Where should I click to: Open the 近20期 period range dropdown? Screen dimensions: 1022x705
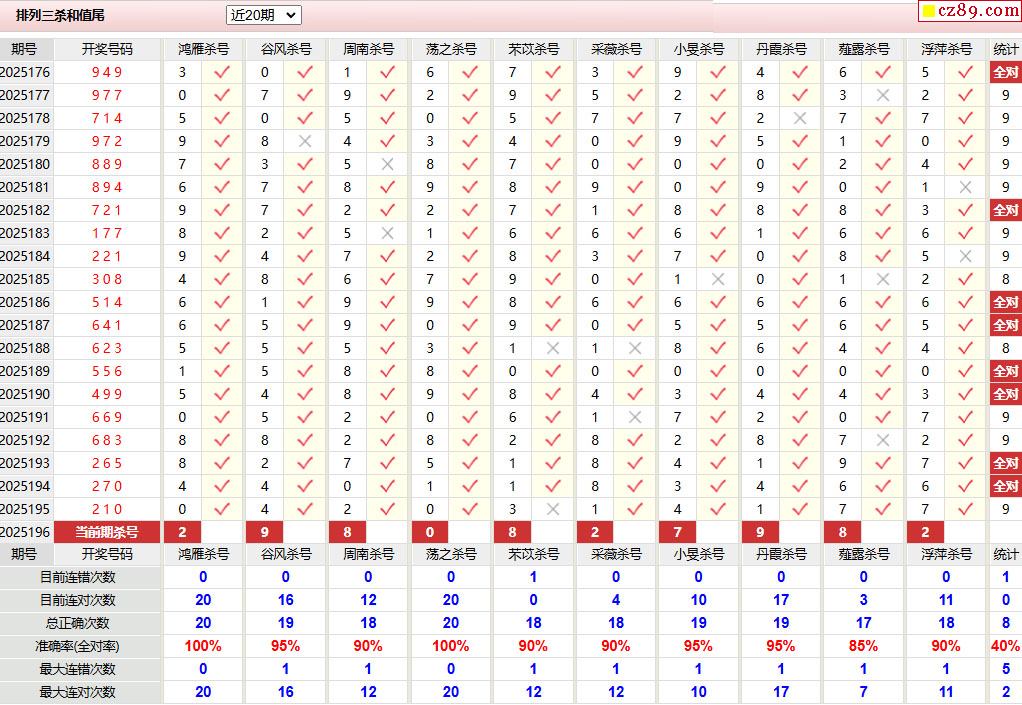tap(263, 15)
